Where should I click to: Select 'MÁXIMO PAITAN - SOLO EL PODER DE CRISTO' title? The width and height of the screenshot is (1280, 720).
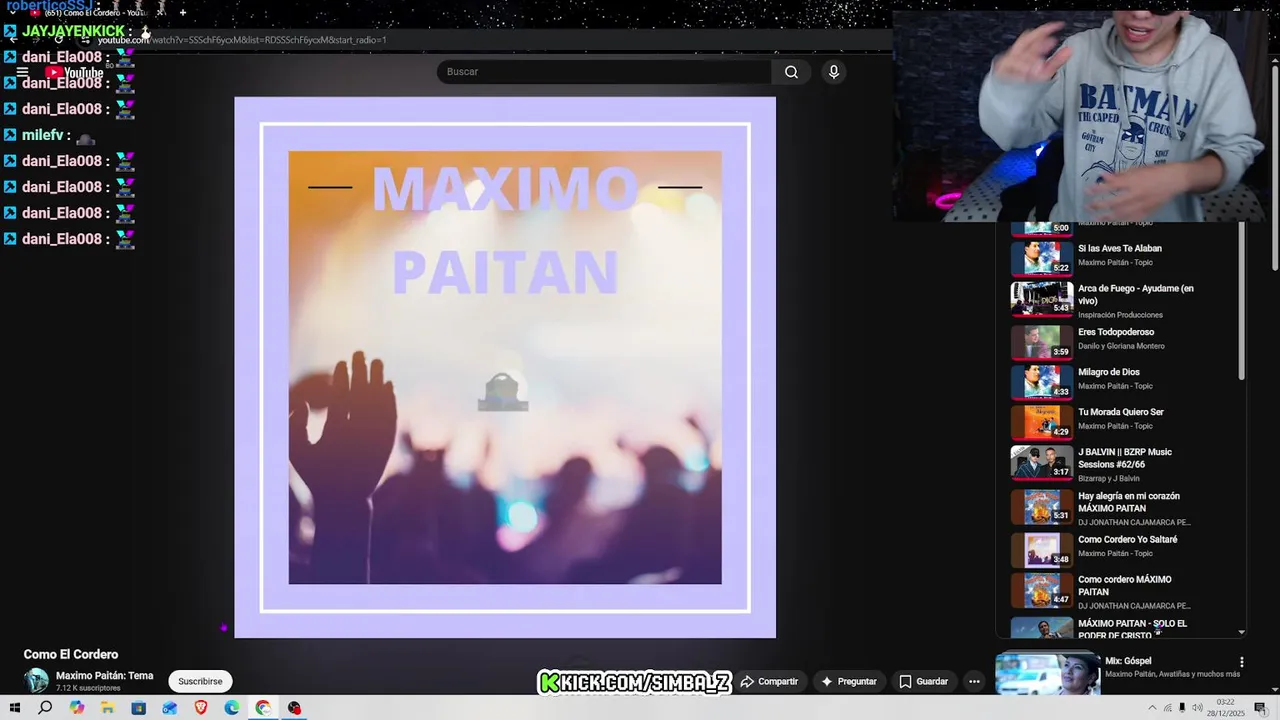click(1132, 629)
